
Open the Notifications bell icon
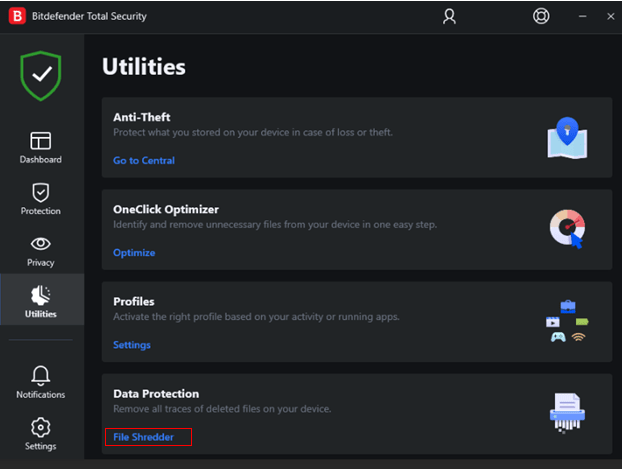point(40,375)
